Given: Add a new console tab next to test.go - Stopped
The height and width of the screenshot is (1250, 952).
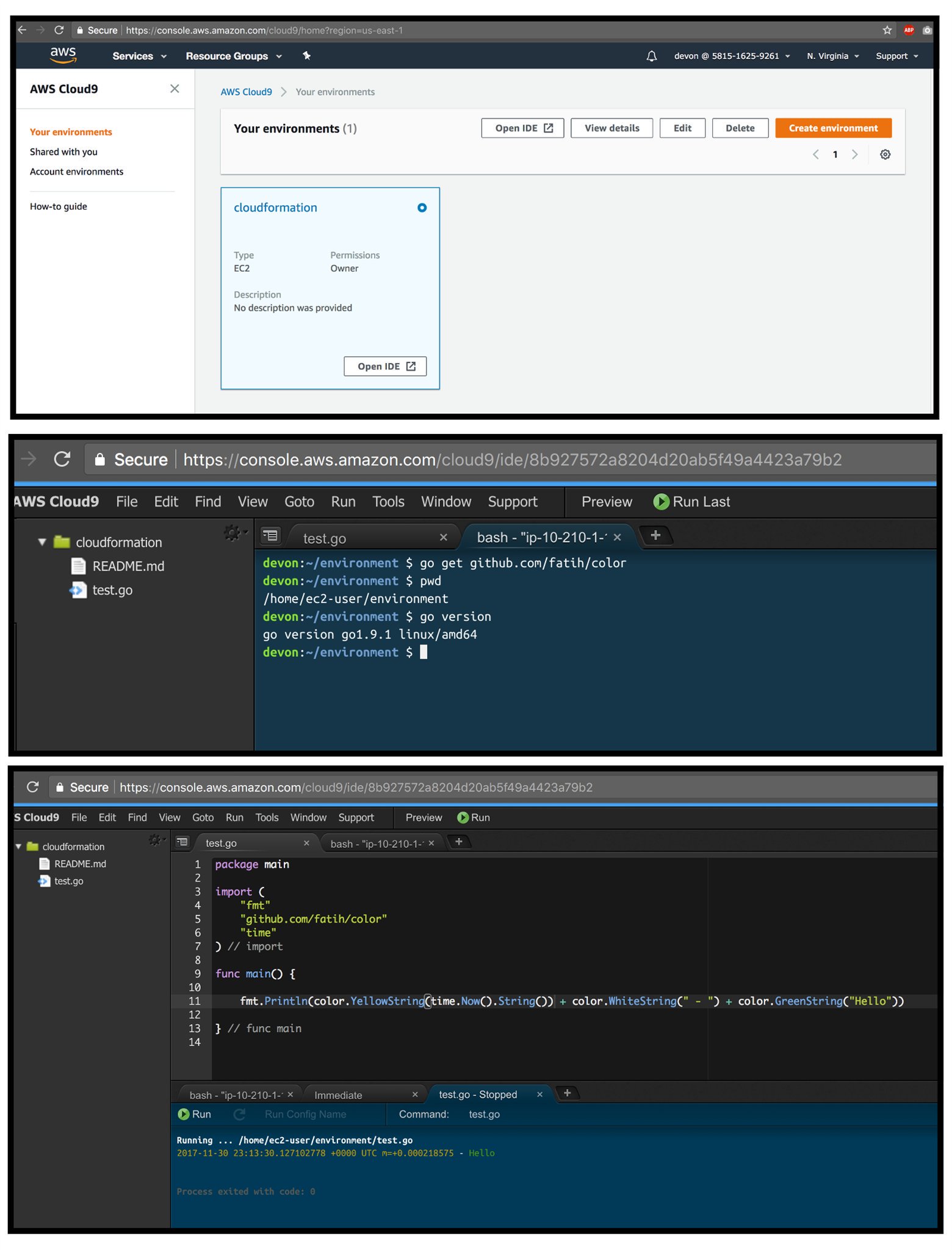Looking at the screenshot, I should point(567,1093).
